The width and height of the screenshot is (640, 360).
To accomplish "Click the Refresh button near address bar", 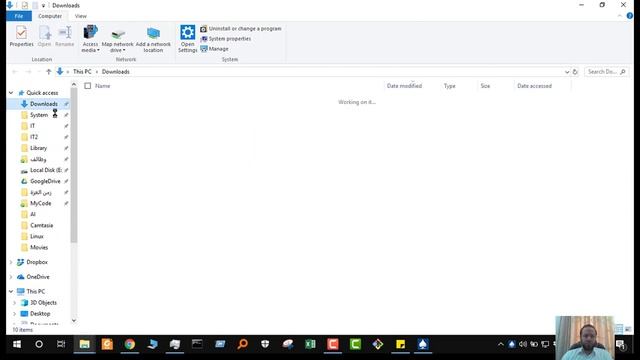I will pyautogui.click(x=575, y=72).
